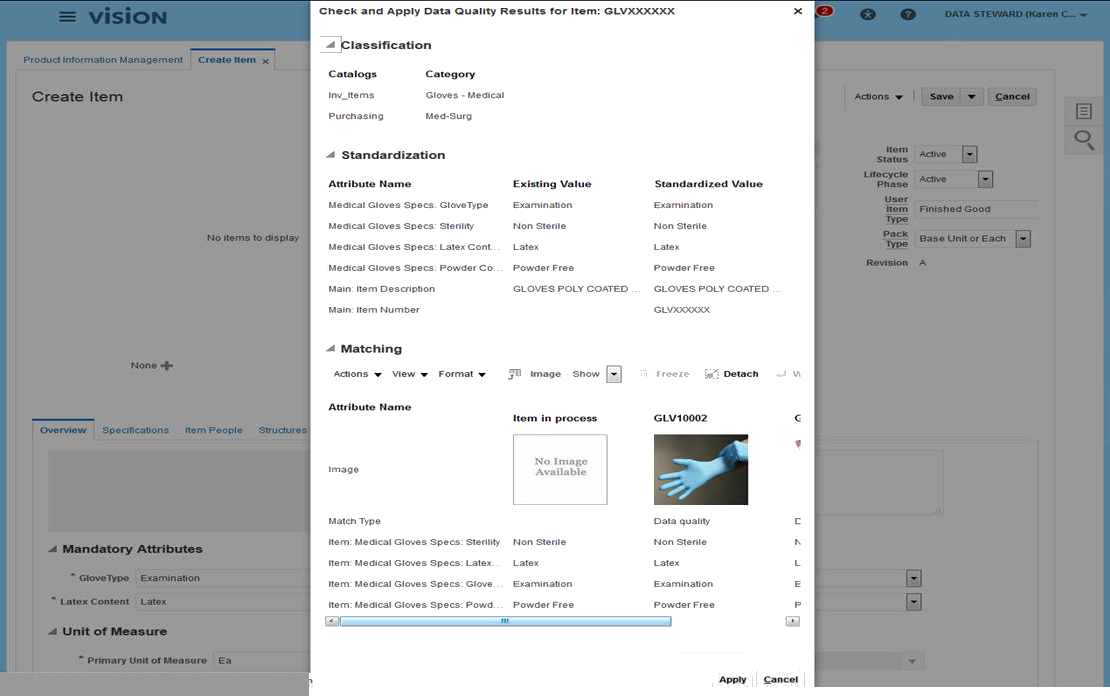Click the Inv_Items catalog entry
The width and height of the screenshot is (1110, 696).
(350, 95)
